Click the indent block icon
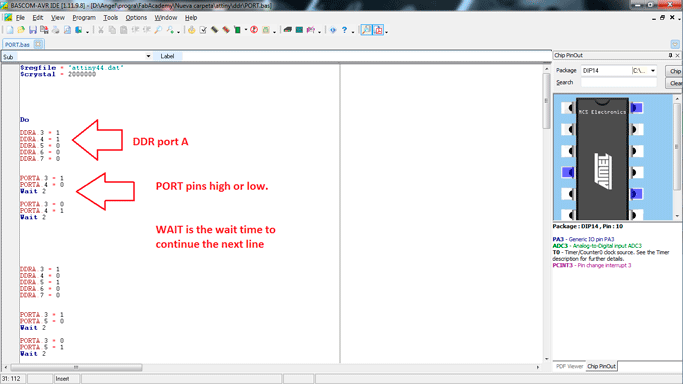Screen dimensions: 683x384 tap(135, 30)
